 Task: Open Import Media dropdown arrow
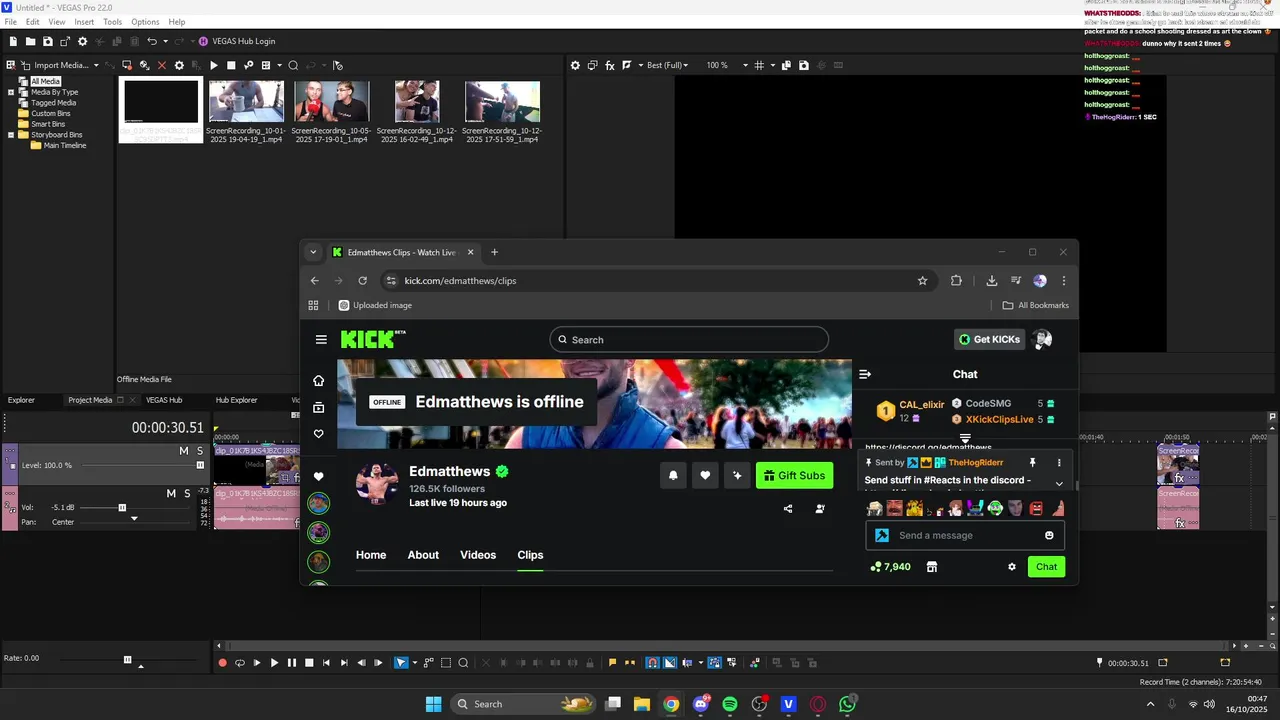coord(96,65)
